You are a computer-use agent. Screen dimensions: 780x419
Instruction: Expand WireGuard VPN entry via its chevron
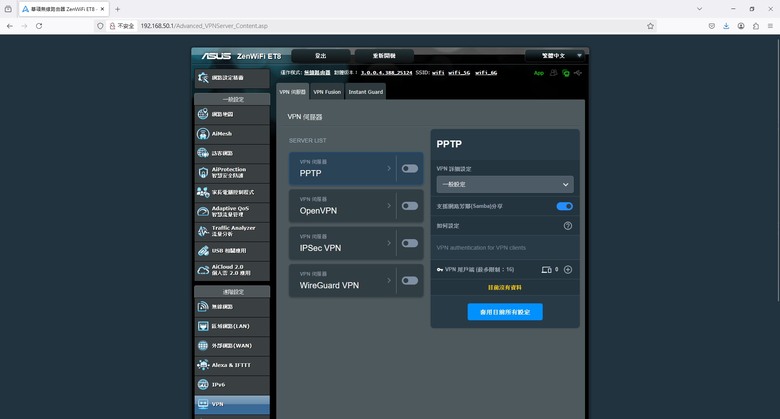coord(389,281)
